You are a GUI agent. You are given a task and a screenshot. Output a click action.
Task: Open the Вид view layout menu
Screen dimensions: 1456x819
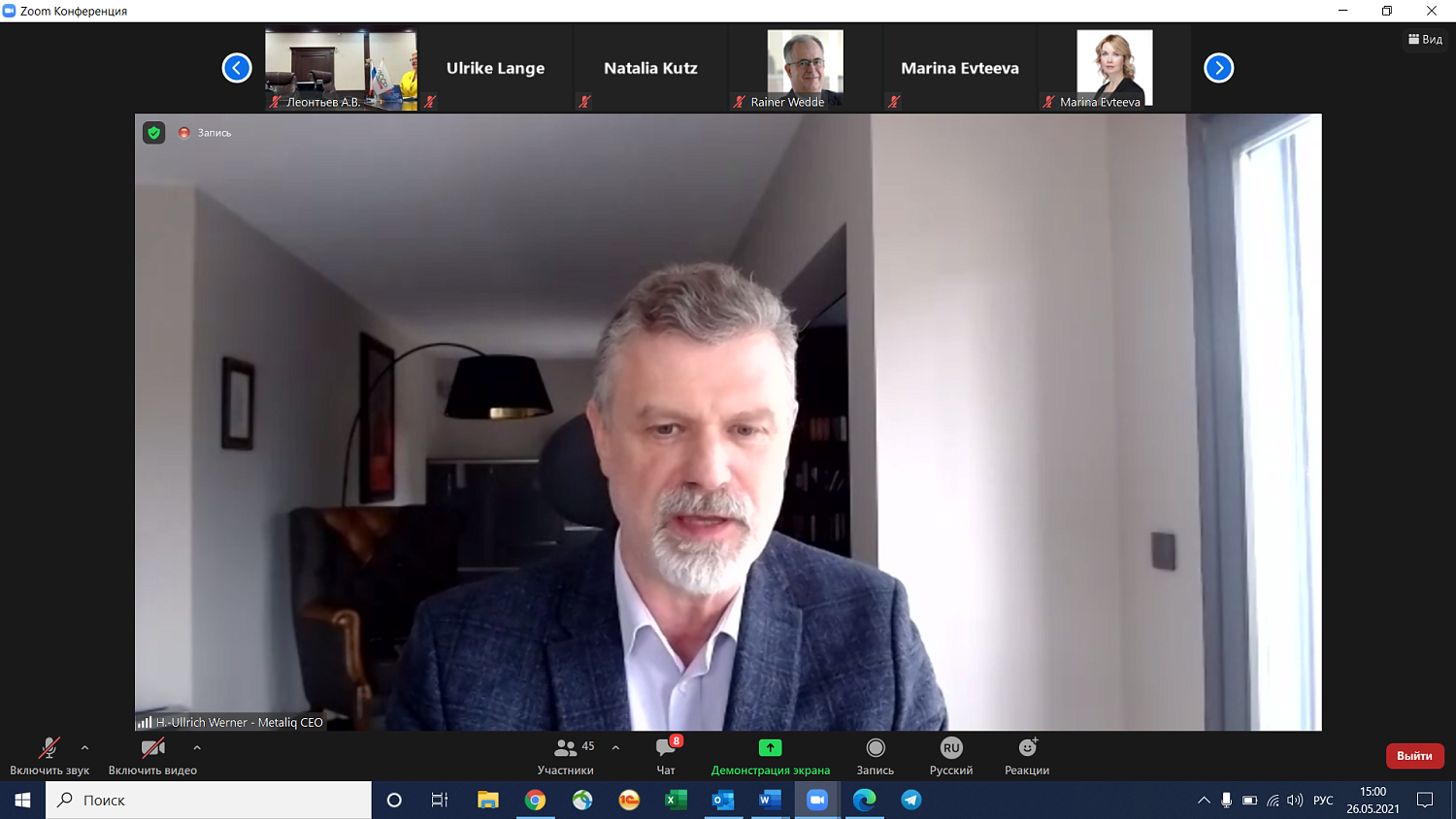pyautogui.click(x=1425, y=39)
